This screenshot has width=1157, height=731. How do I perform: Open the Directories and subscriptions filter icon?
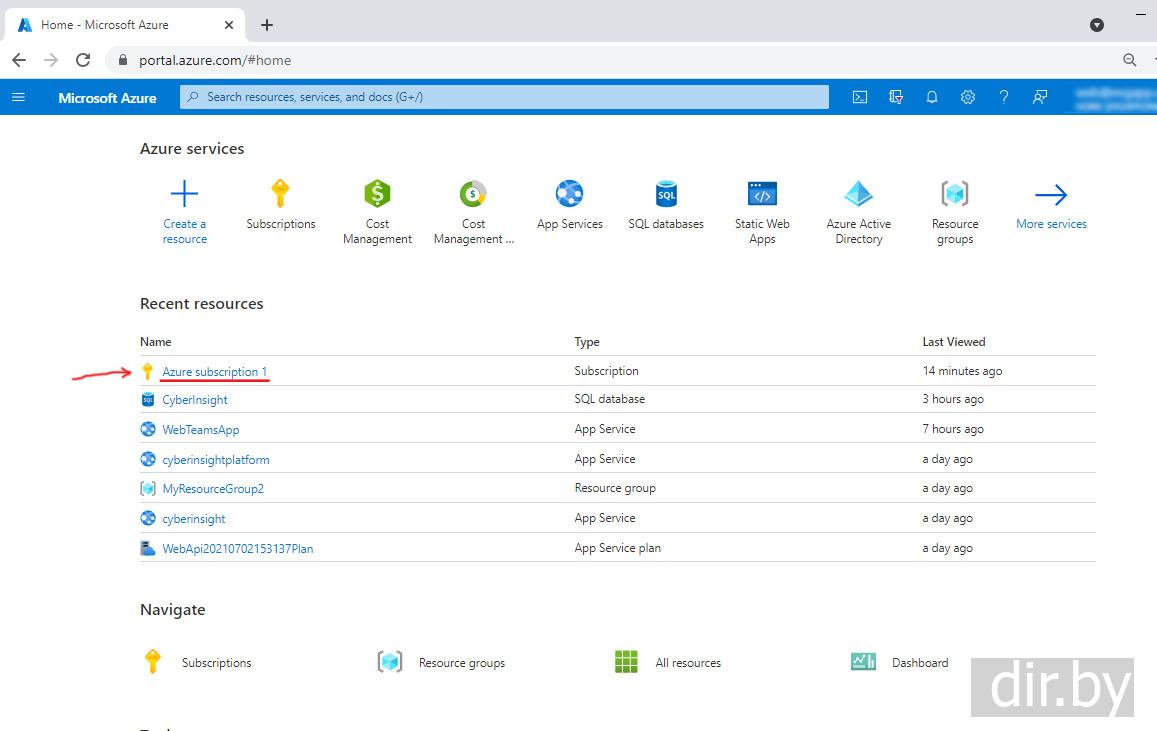click(895, 97)
